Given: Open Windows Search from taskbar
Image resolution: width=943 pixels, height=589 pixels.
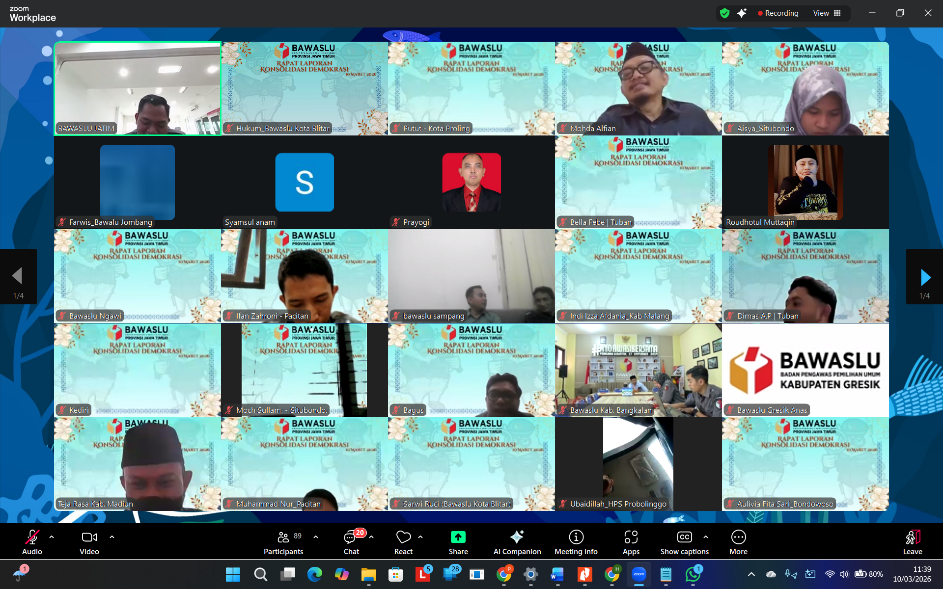Looking at the screenshot, I should tap(260, 575).
